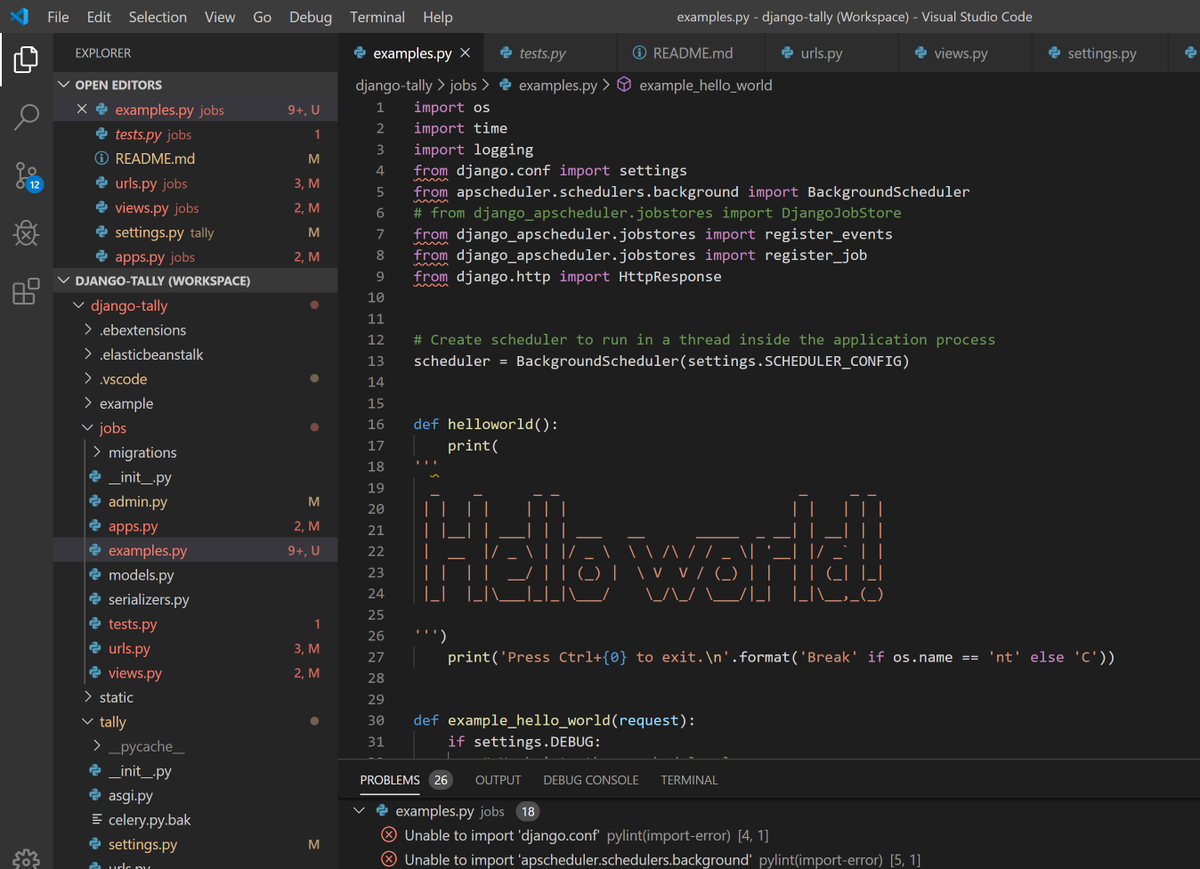1200x869 pixels.
Task: Click examples.py in the breadcrumb
Action: click(x=557, y=85)
